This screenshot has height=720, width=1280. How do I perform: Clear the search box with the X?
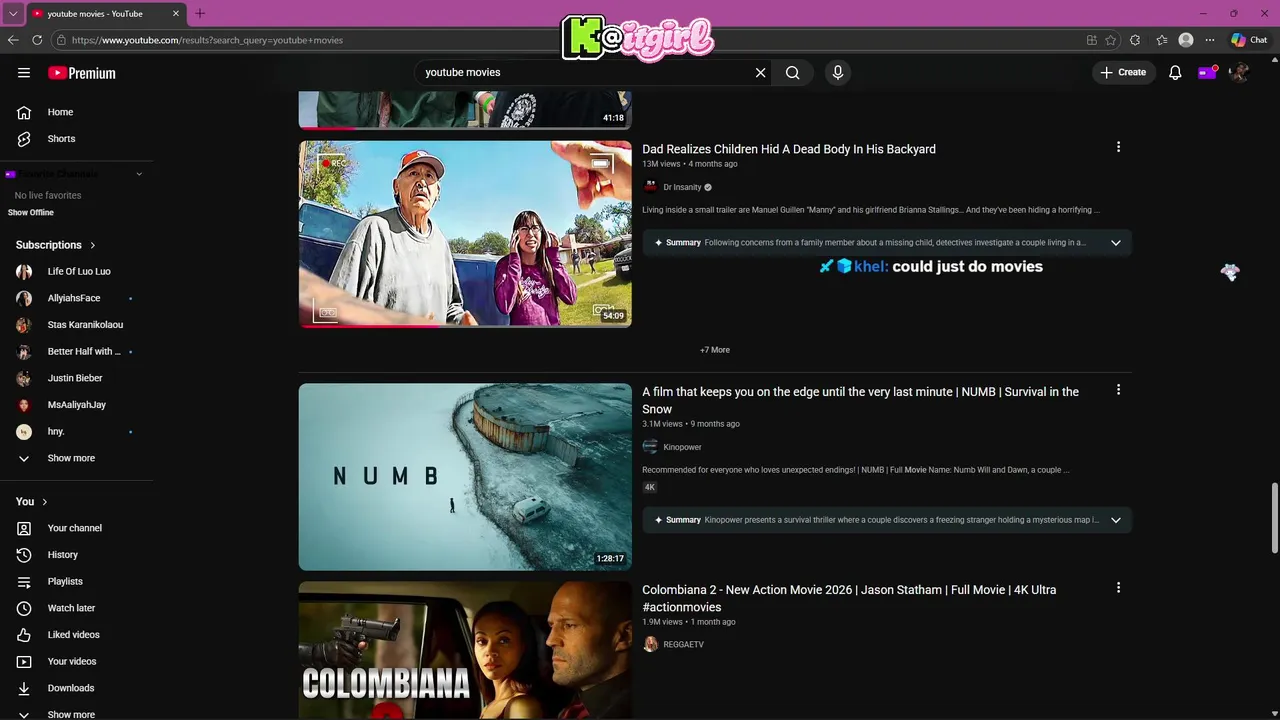click(x=760, y=72)
